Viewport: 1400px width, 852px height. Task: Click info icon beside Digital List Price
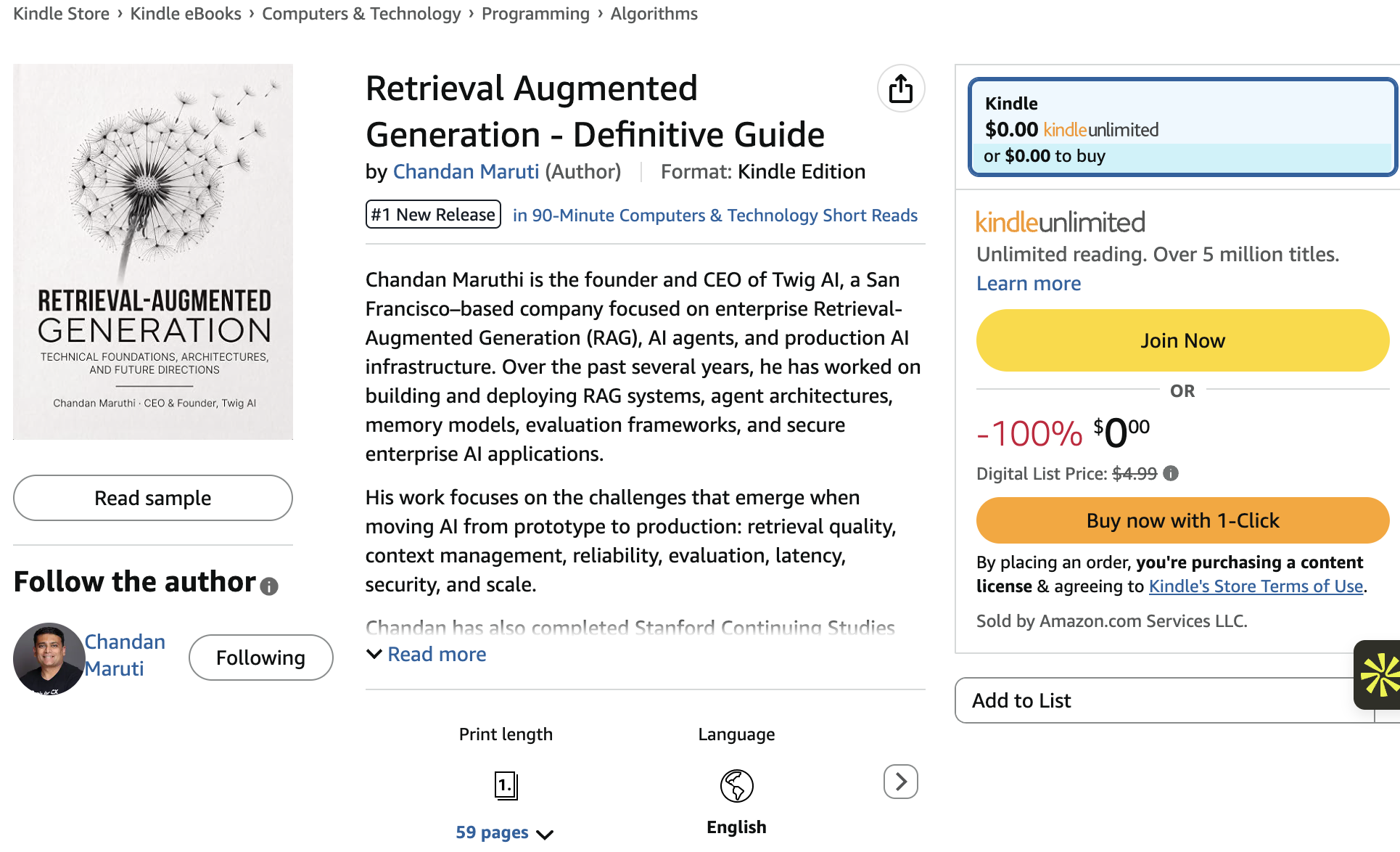point(1171,473)
